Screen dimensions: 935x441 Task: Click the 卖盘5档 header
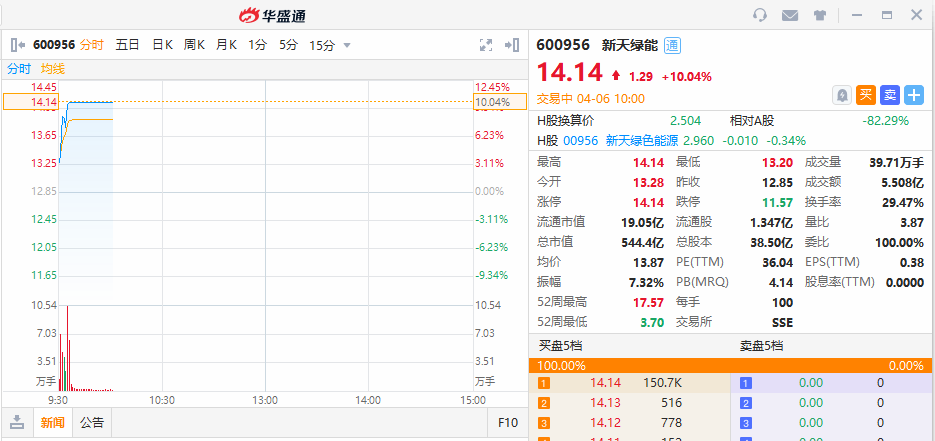[761, 346]
